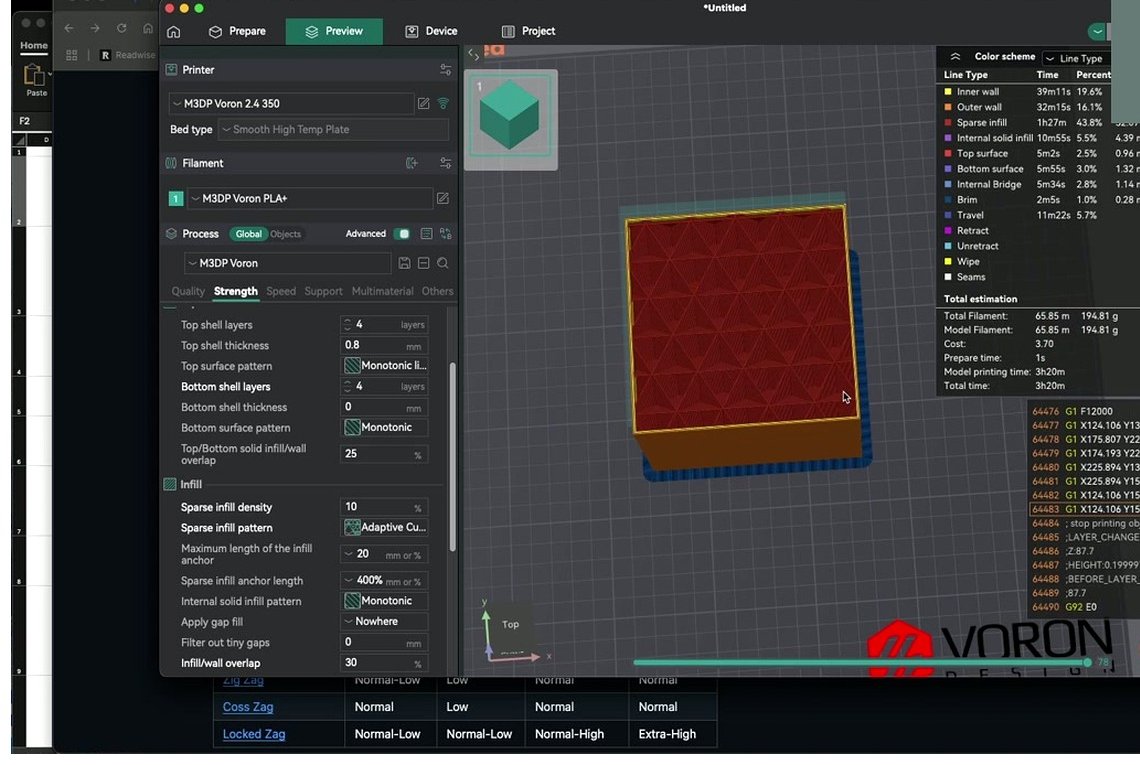Open the Apply gap fill dropdown
Viewport: 1140px width, 765px height.
click(385, 621)
